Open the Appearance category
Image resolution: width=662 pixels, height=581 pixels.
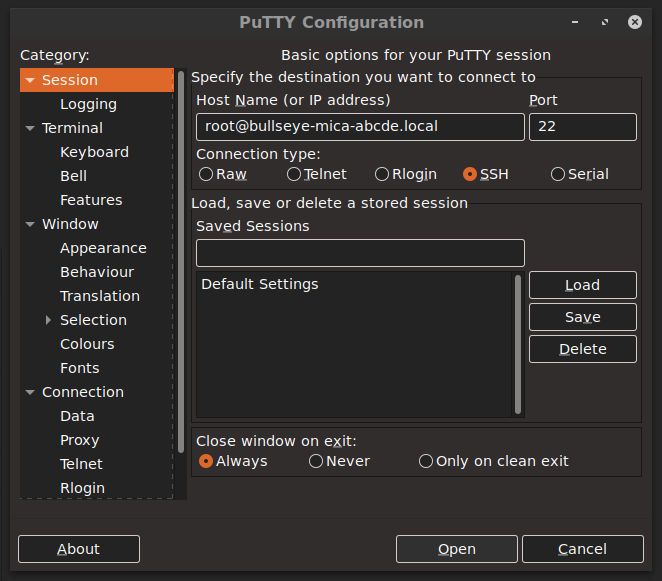(x=103, y=248)
